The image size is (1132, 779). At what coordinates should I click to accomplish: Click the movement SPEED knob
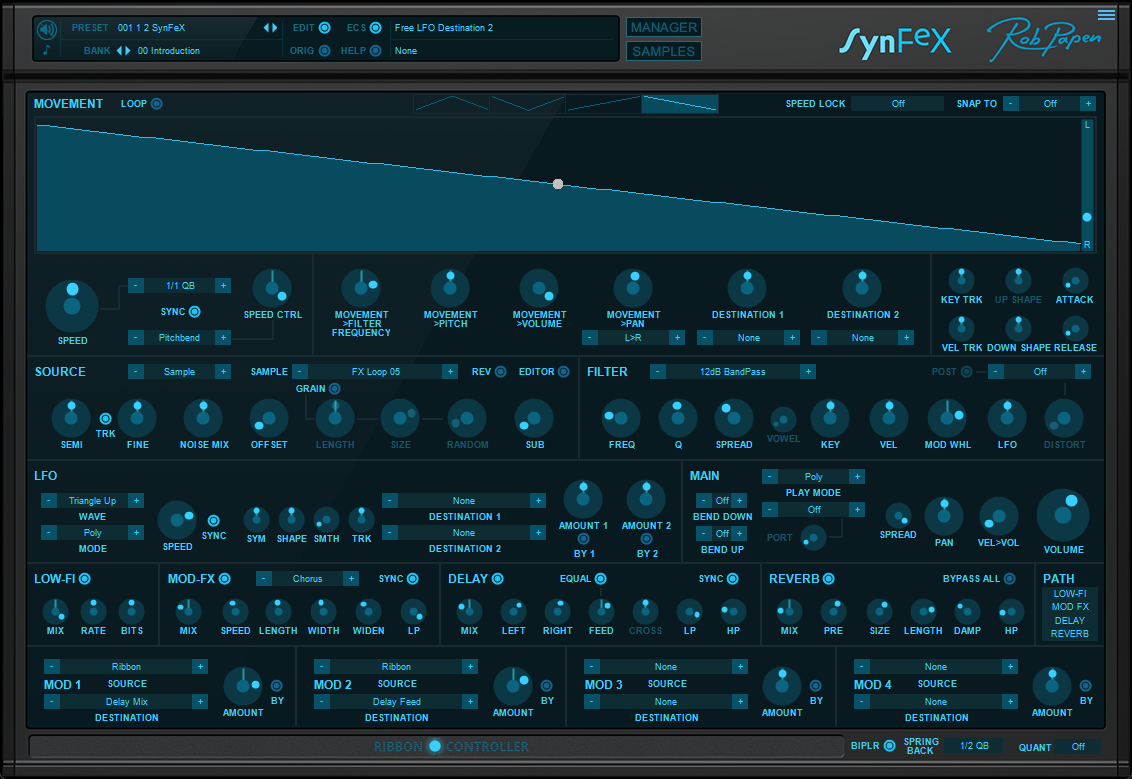pyautogui.click(x=72, y=306)
